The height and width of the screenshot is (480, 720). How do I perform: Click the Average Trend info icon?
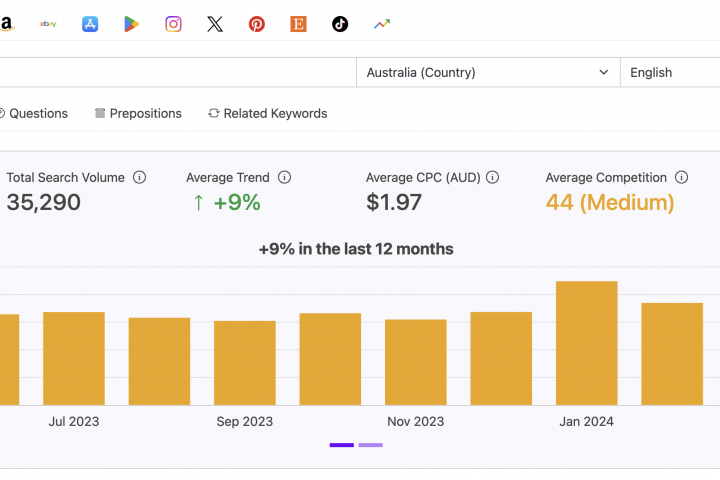click(285, 177)
